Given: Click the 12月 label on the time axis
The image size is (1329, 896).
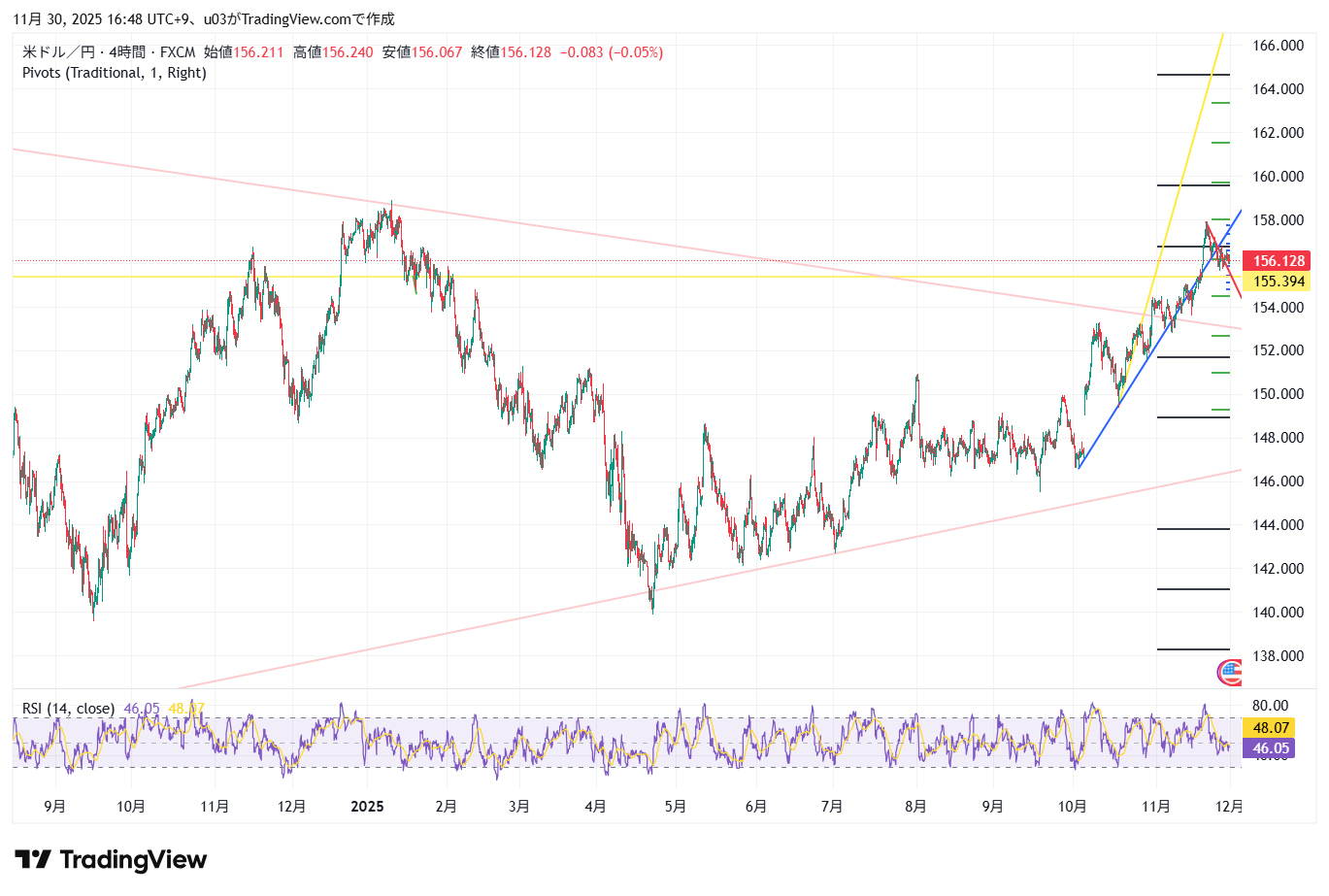Looking at the screenshot, I should pyautogui.click(x=1229, y=807).
